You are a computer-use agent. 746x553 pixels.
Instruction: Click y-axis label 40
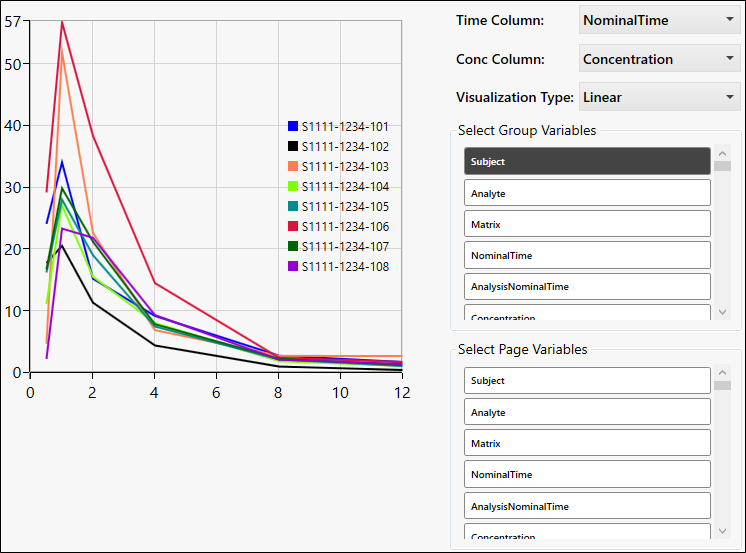(x=12, y=126)
